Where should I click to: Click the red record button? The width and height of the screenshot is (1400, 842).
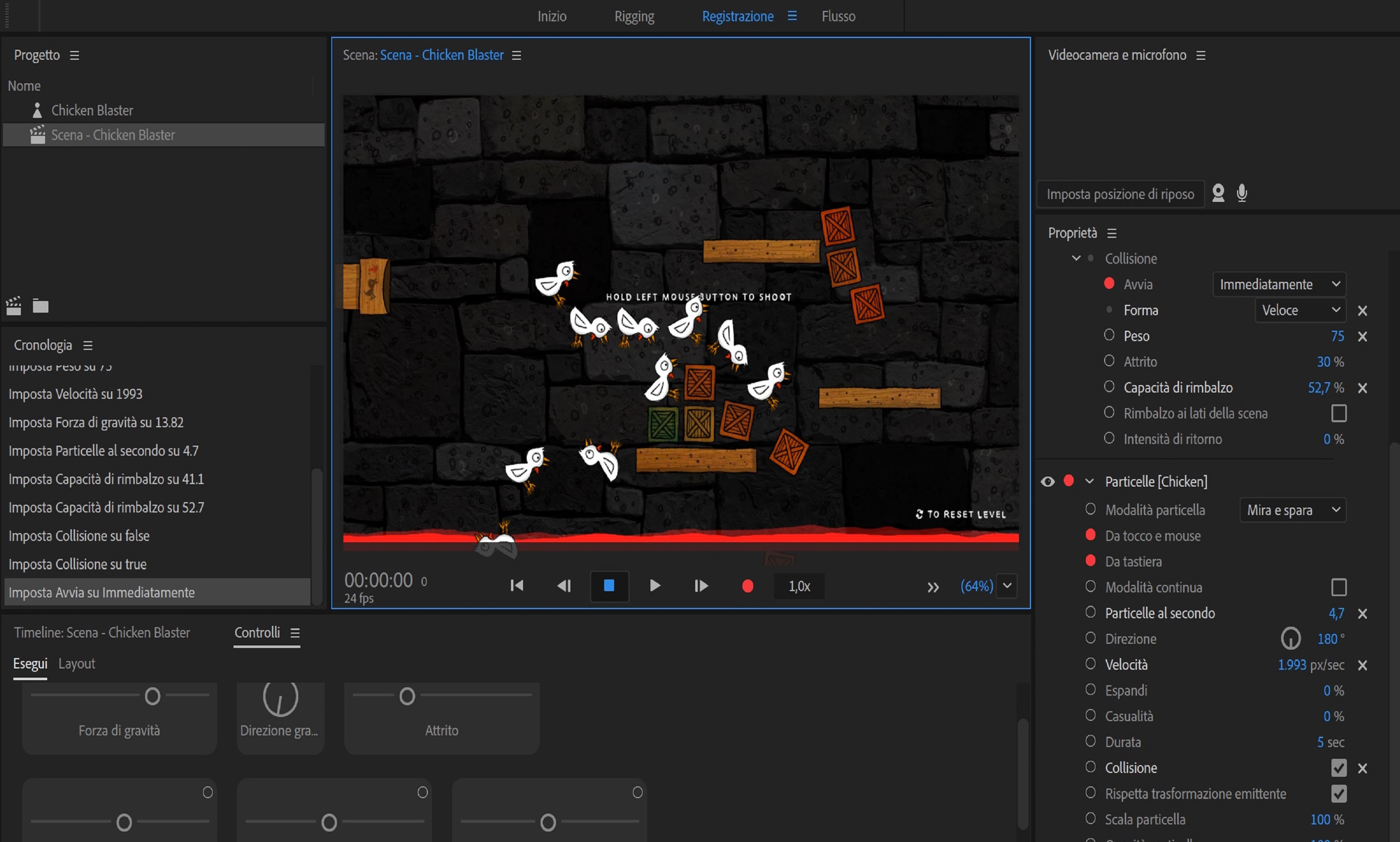pos(747,586)
